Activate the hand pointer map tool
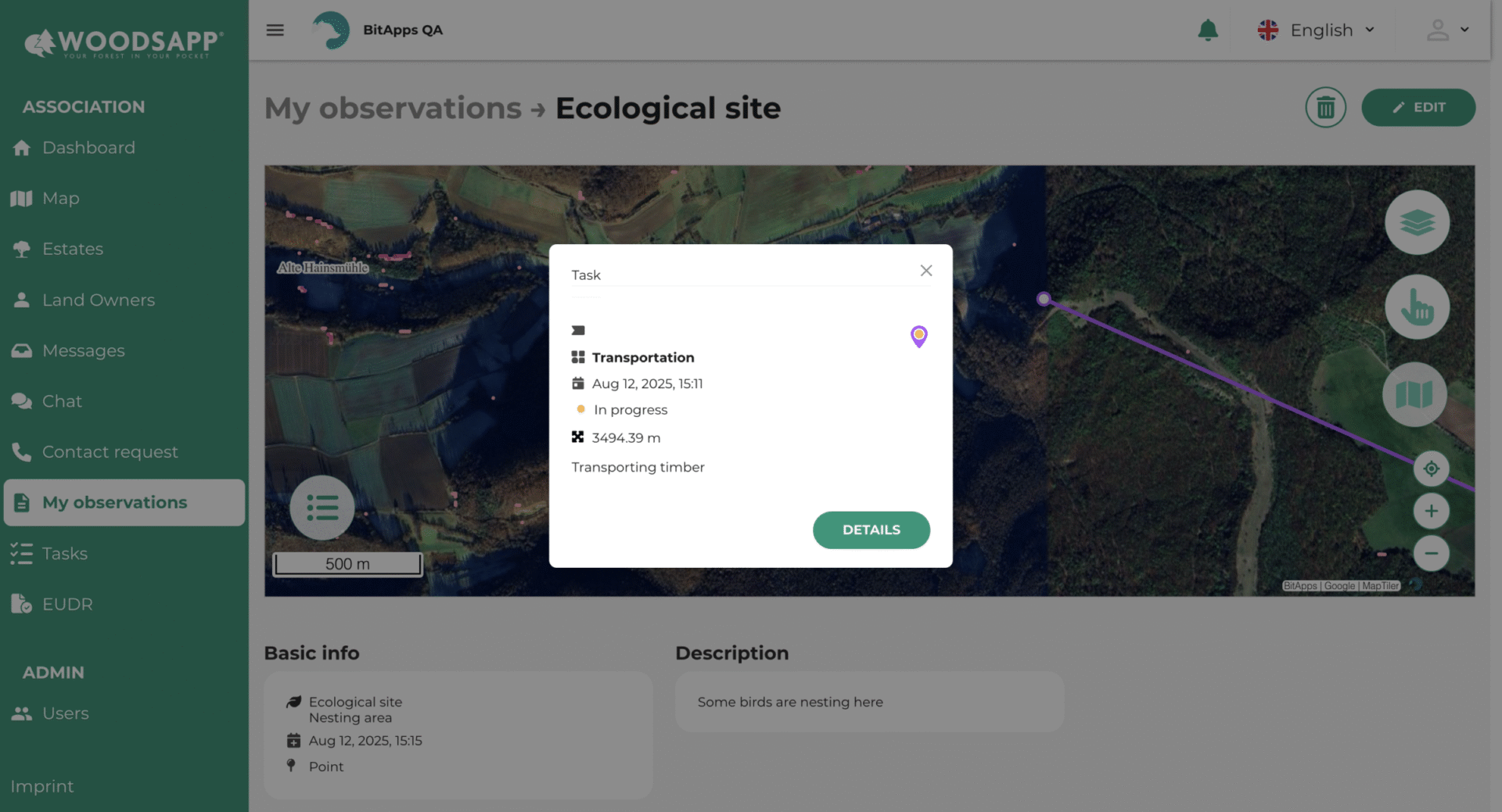 point(1417,307)
